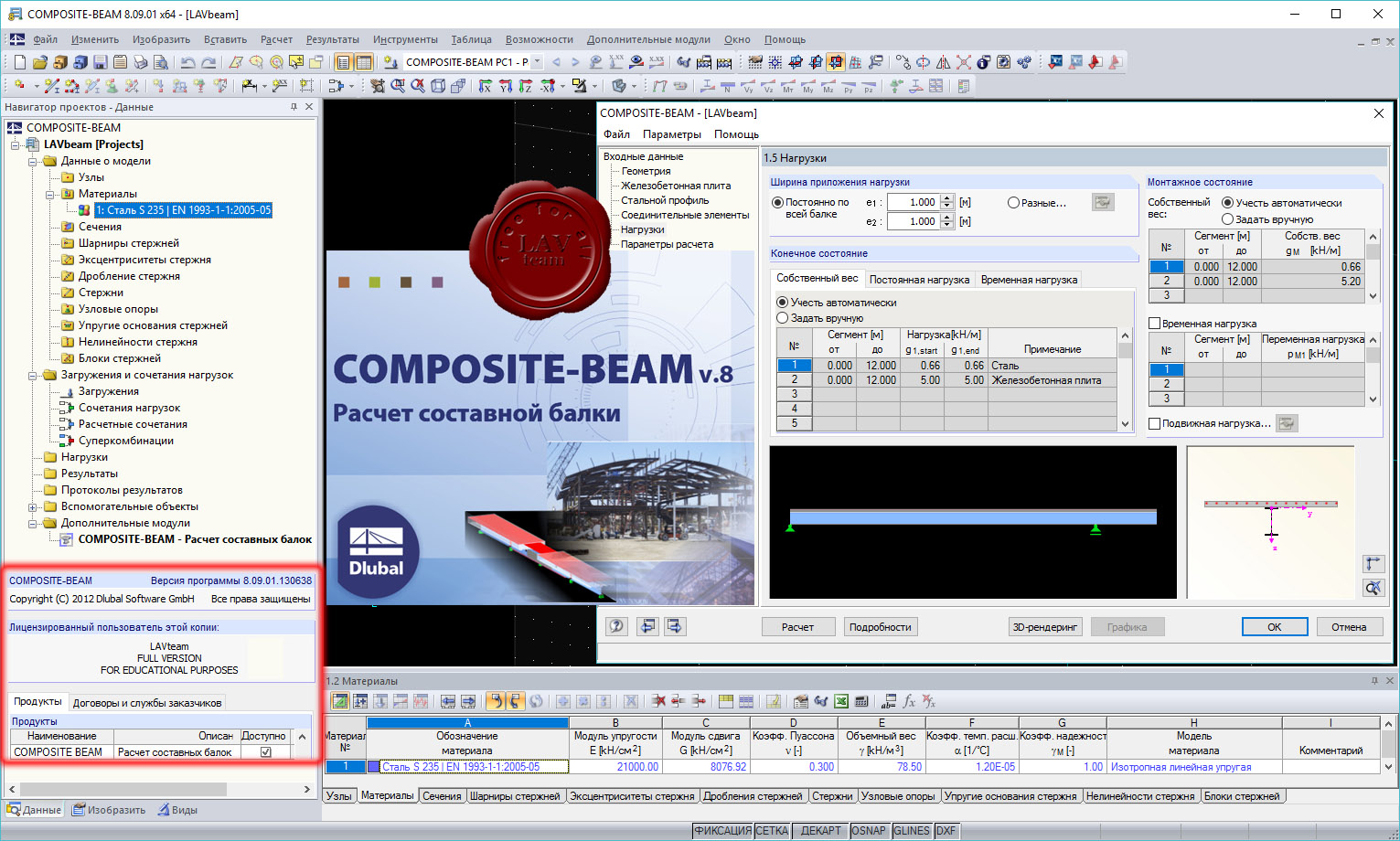Show shear force Vz results icon
This screenshot has width=1400, height=841.
pyautogui.click(x=768, y=86)
